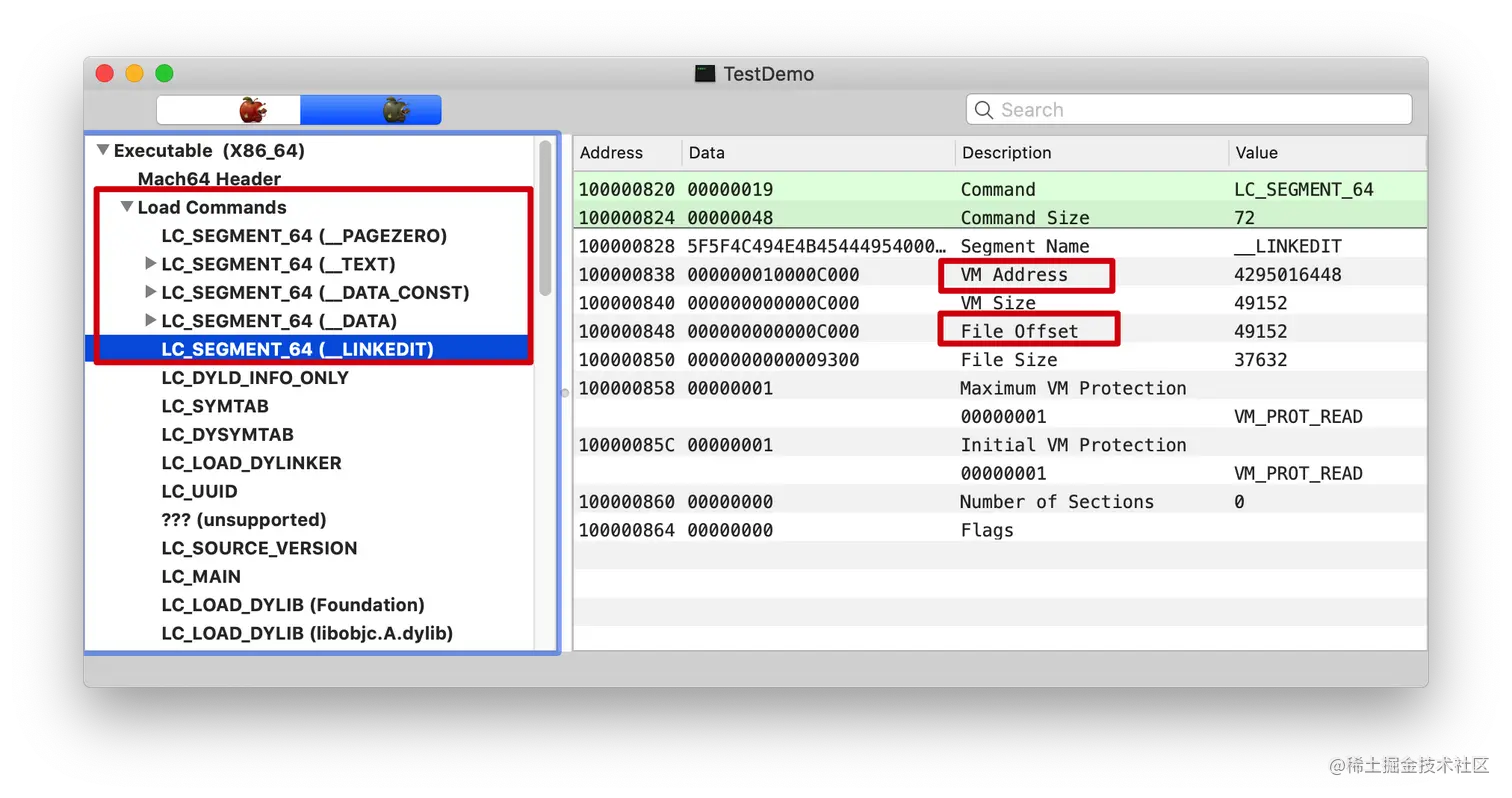Click the File Offset description cell
This screenshot has width=1512, height=798.
tap(1019, 331)
